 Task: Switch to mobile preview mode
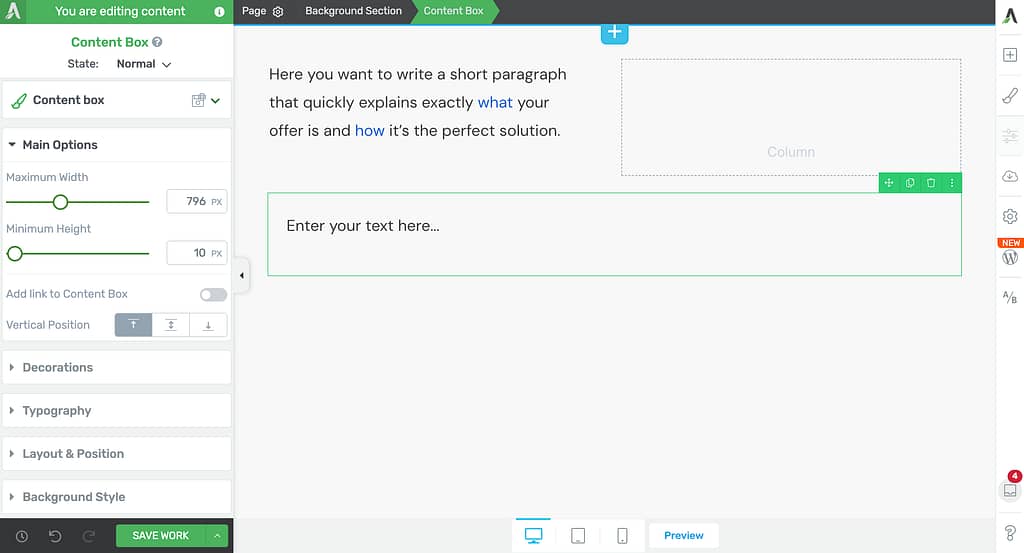click(622, 535)
